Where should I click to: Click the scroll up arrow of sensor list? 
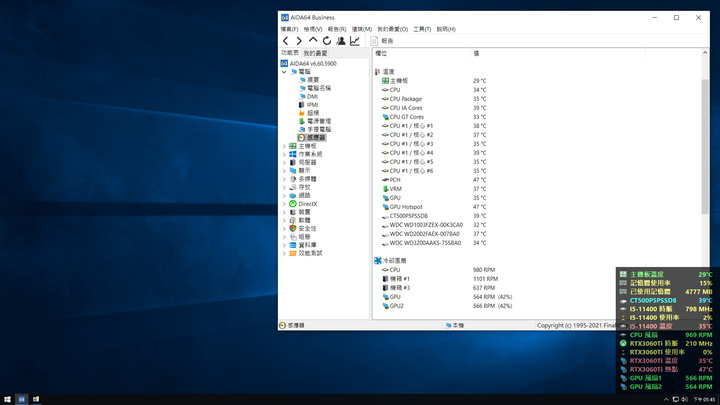click(x=705, y=53)
